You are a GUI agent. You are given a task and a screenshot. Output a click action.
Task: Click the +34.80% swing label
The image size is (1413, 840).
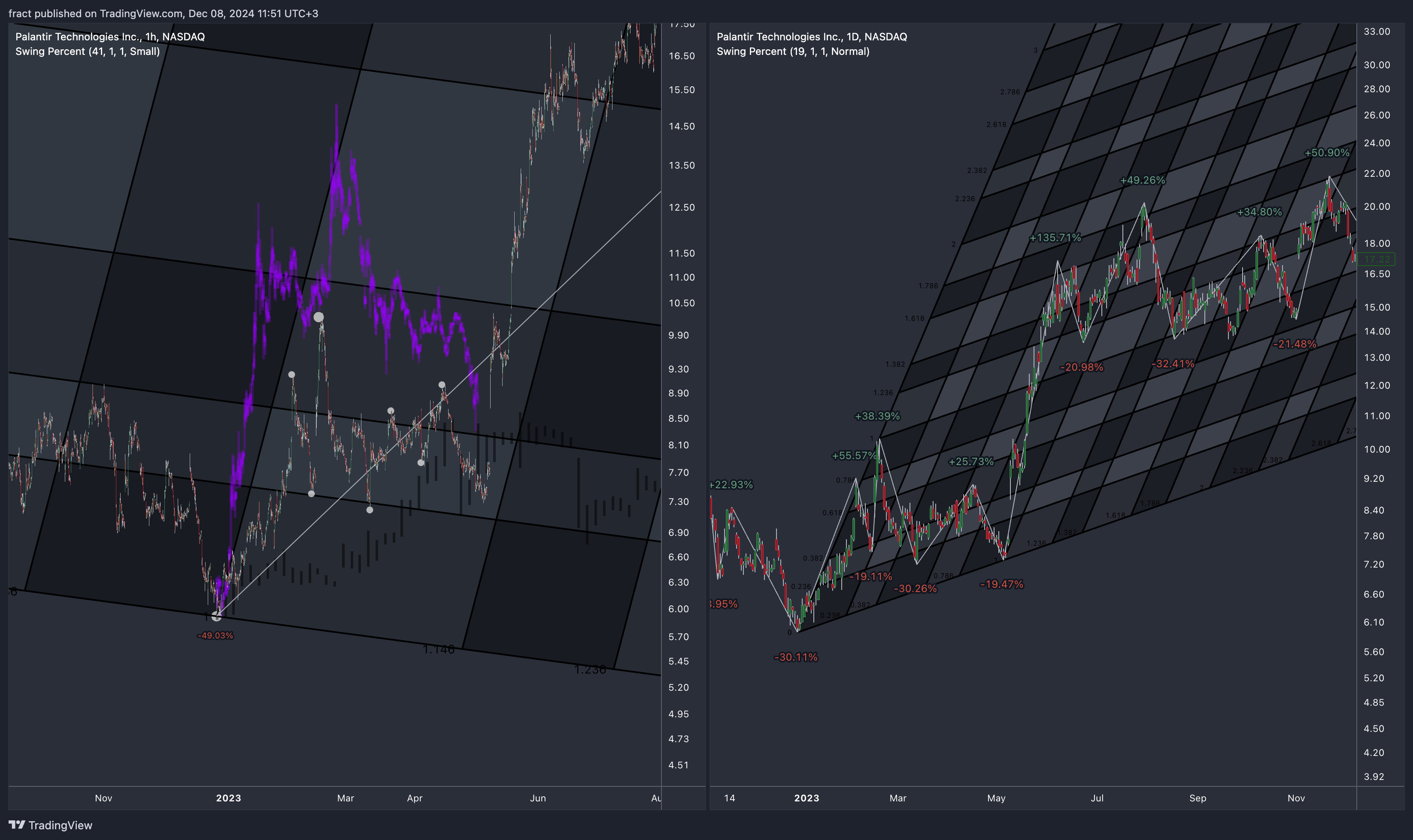[x=1259, y=212]
